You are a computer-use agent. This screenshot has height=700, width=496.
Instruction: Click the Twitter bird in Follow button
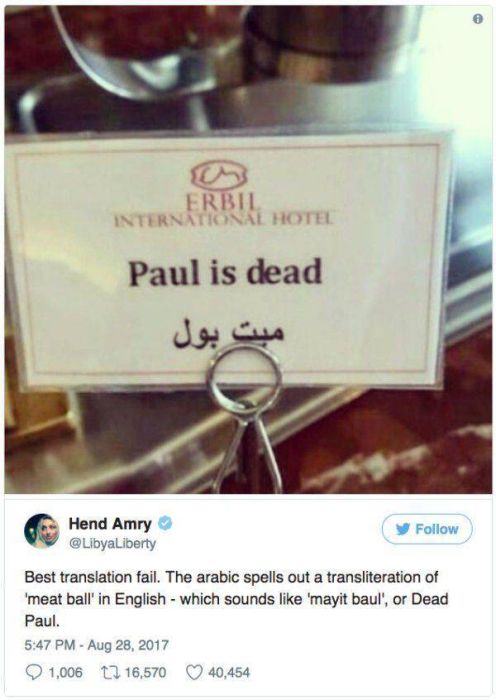coord(403,529)
